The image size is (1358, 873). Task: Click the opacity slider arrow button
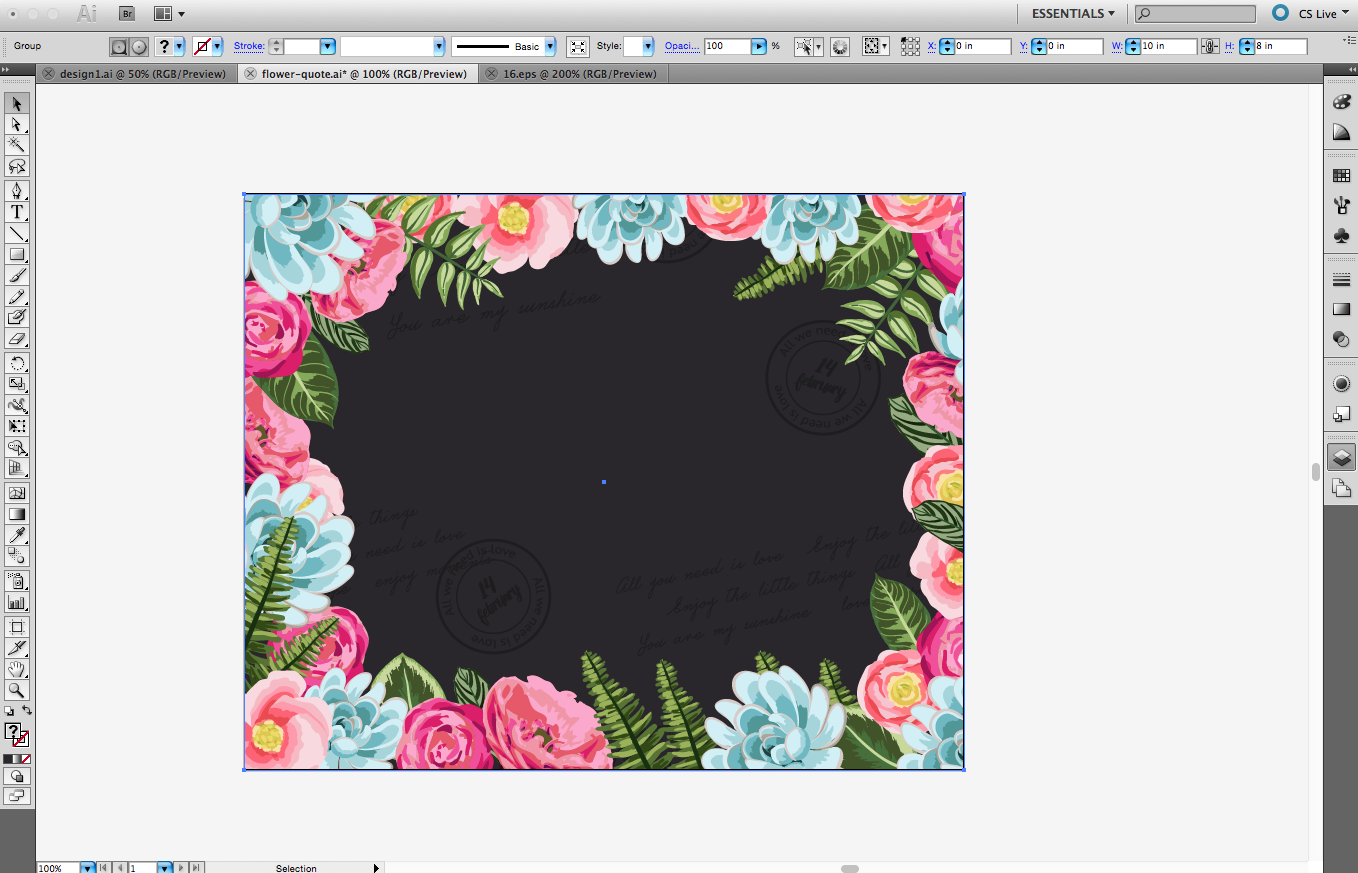tap(759, 47)
